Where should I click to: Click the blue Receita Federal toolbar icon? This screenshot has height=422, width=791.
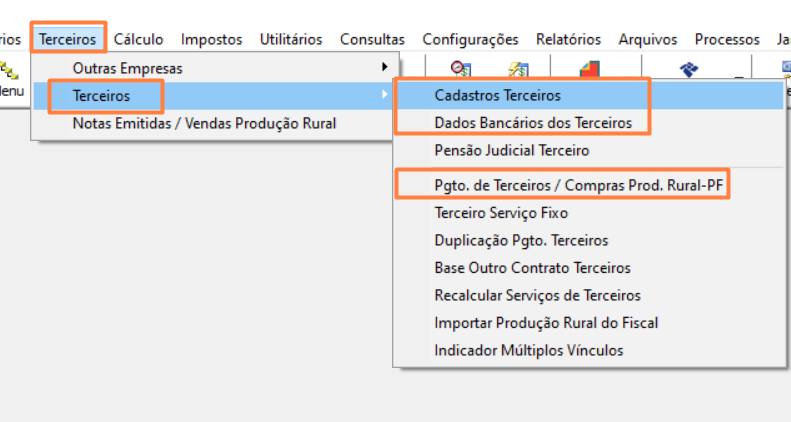coord(689,69)
